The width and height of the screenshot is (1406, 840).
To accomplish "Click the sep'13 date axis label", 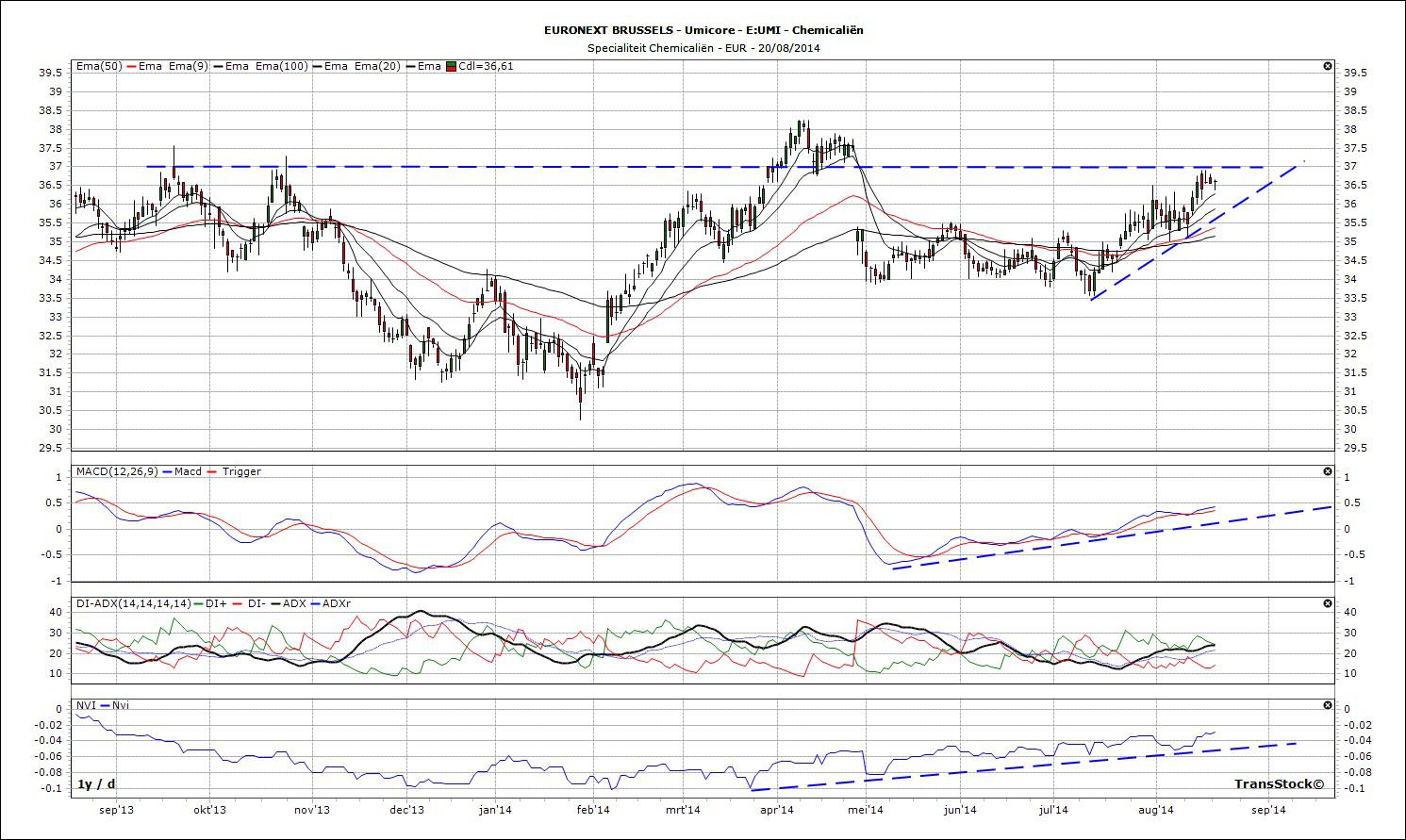I will tap(116, 810).
